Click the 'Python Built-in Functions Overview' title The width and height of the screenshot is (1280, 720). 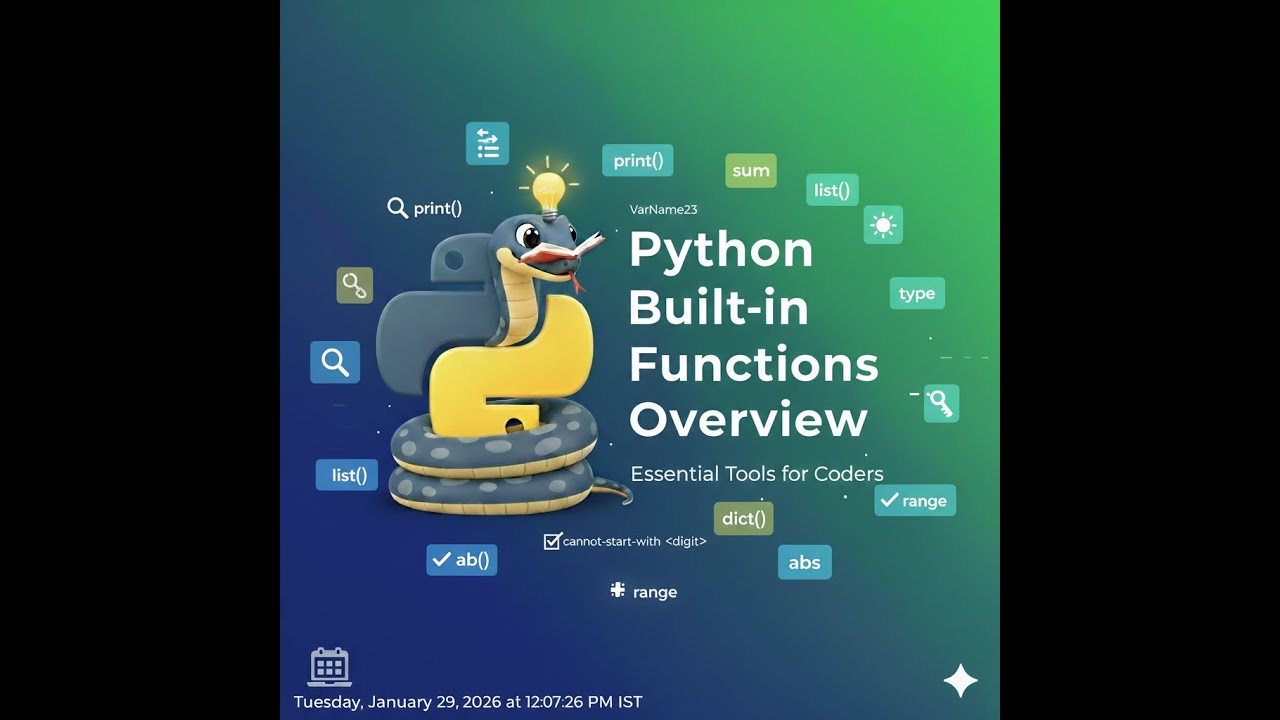[754, 334]
